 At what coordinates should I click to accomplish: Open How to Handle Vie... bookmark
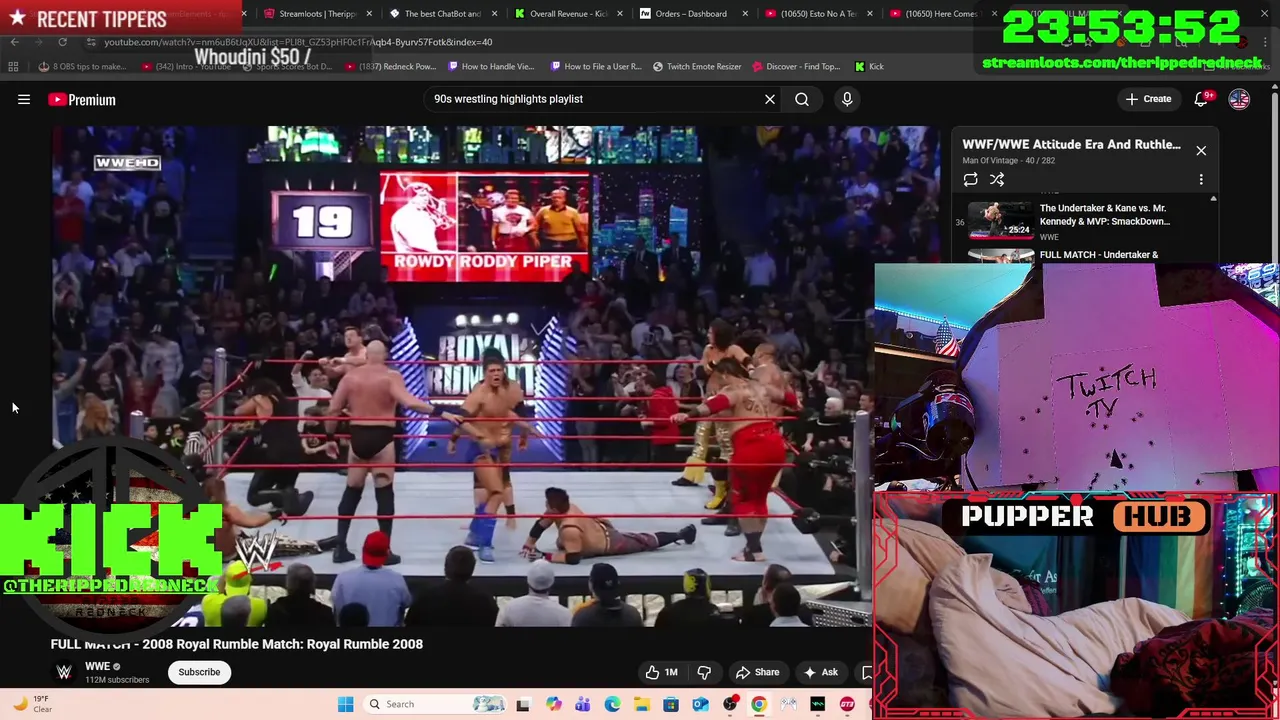click(492, 66)
